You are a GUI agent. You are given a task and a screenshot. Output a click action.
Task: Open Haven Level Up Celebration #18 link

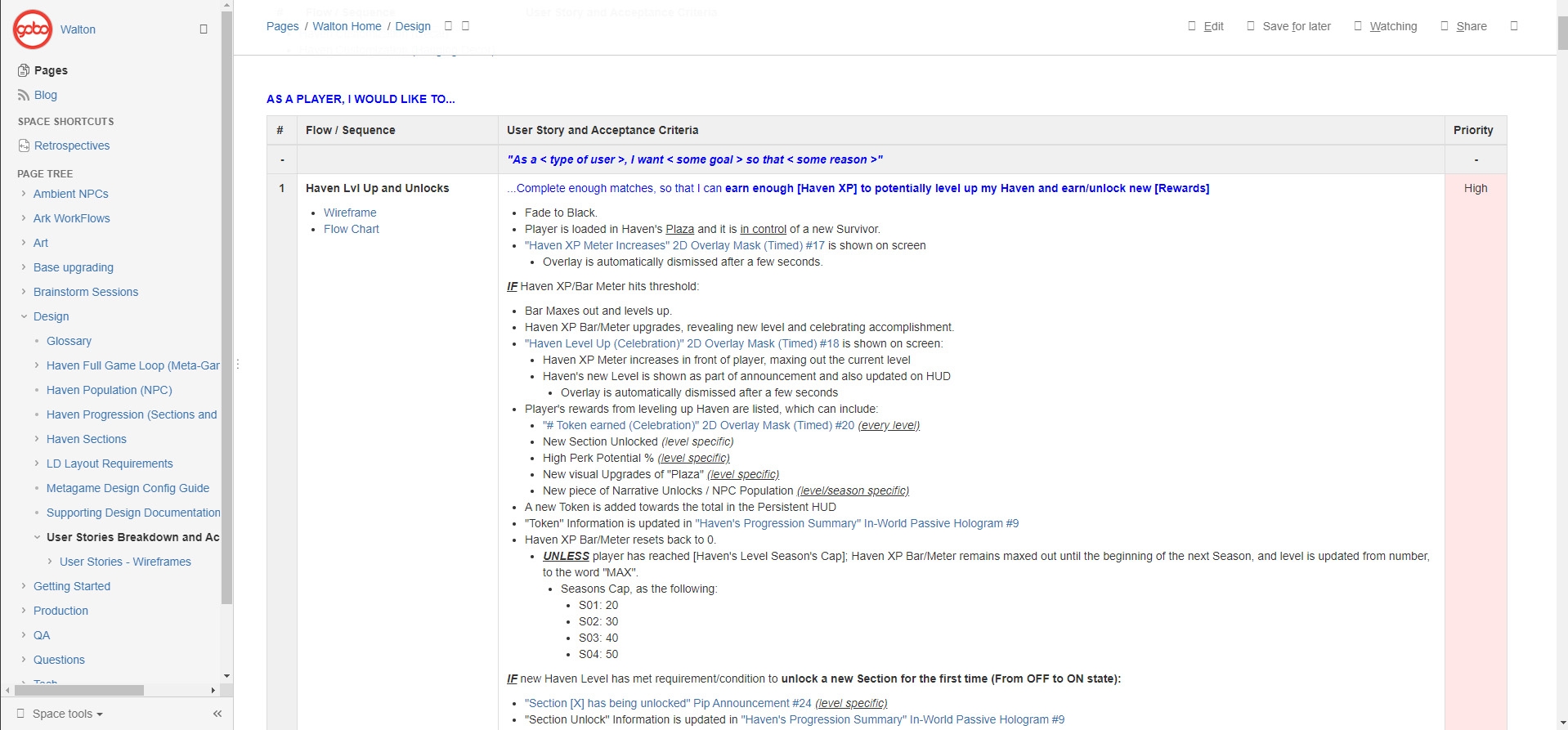682,343
